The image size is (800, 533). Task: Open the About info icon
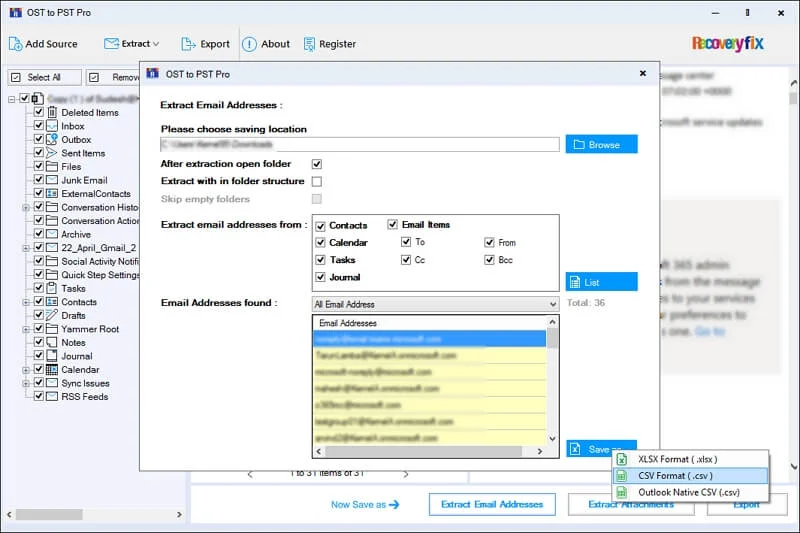249,44
